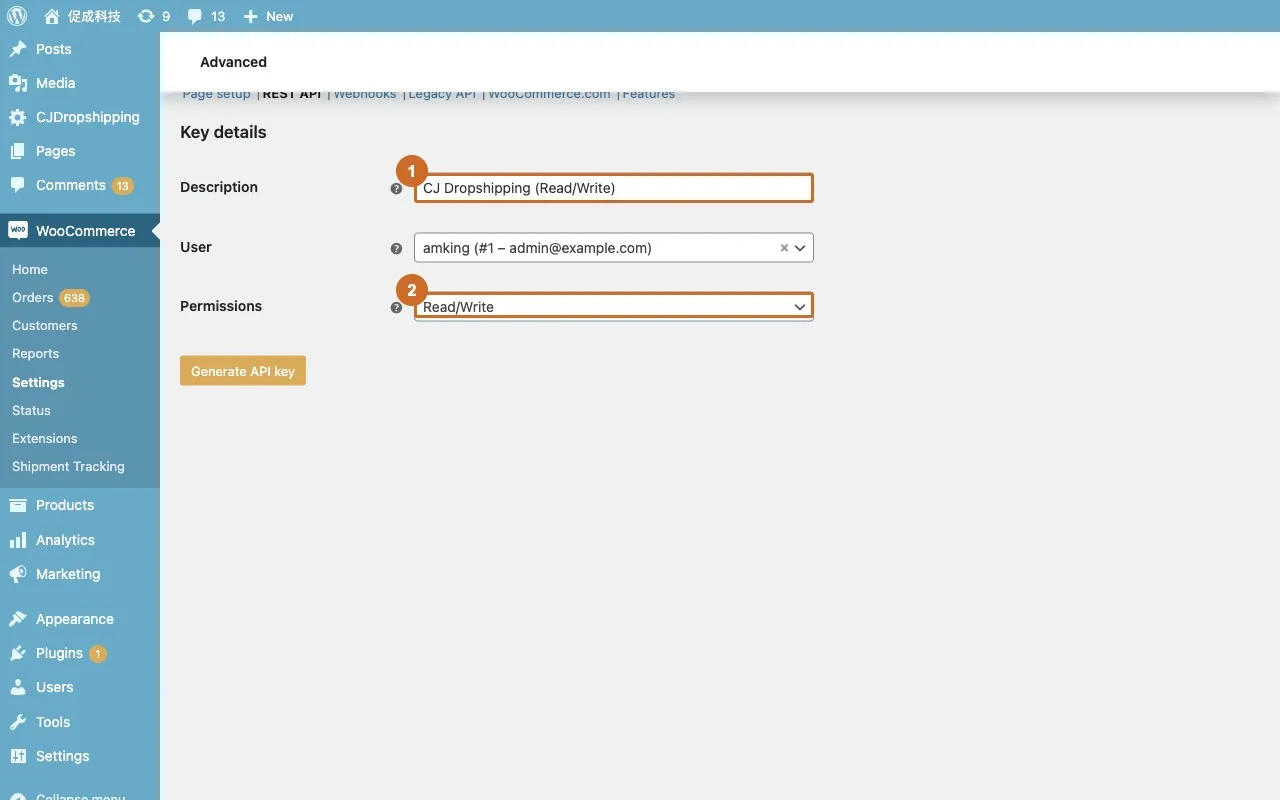This screenshot has height=800, width=1280.
Task: Open the CJDropshipping menu label
Action: [88, 117]
